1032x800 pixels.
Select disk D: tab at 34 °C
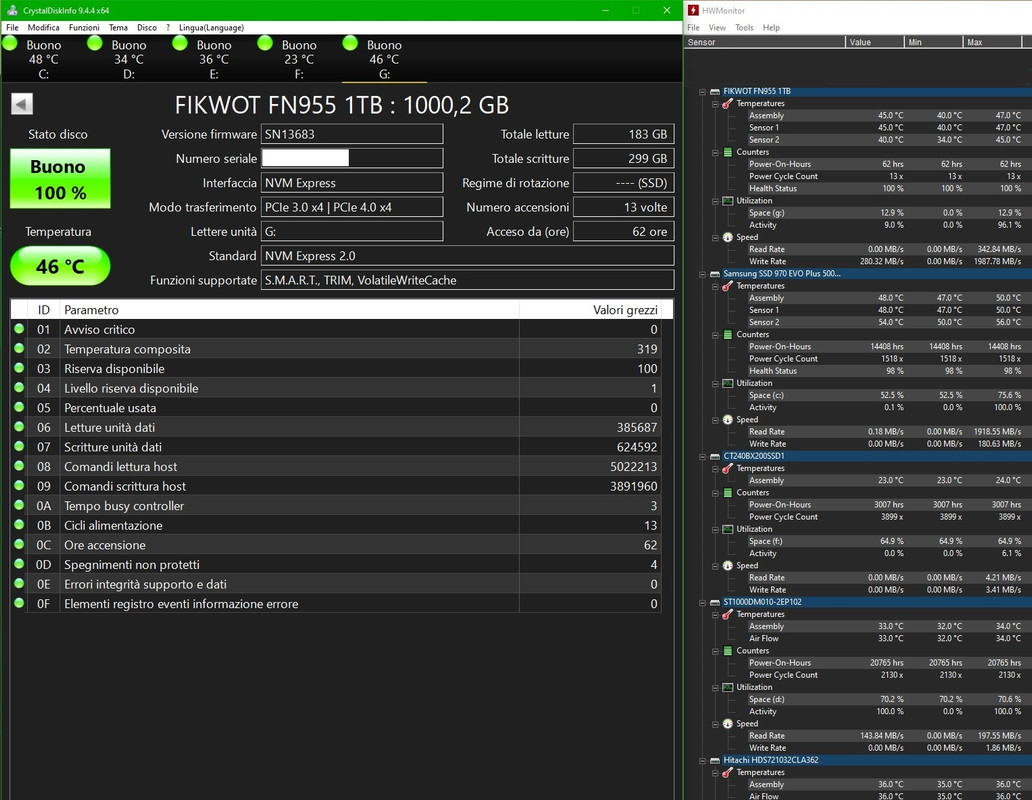[x=128, y=59]
